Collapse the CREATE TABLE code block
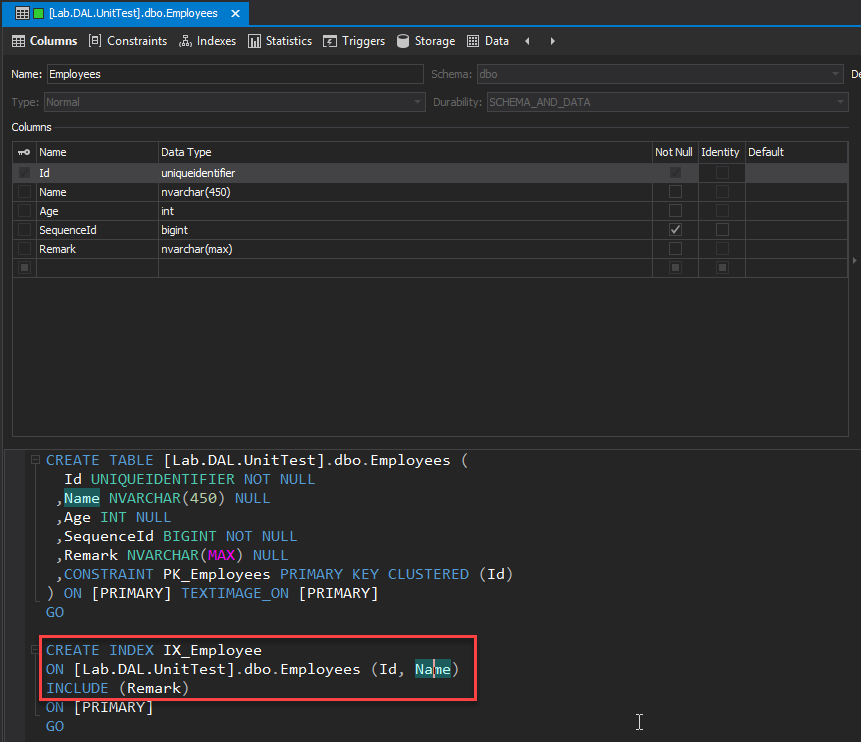This screenshot has height=742, width=861. coord(35,461)
